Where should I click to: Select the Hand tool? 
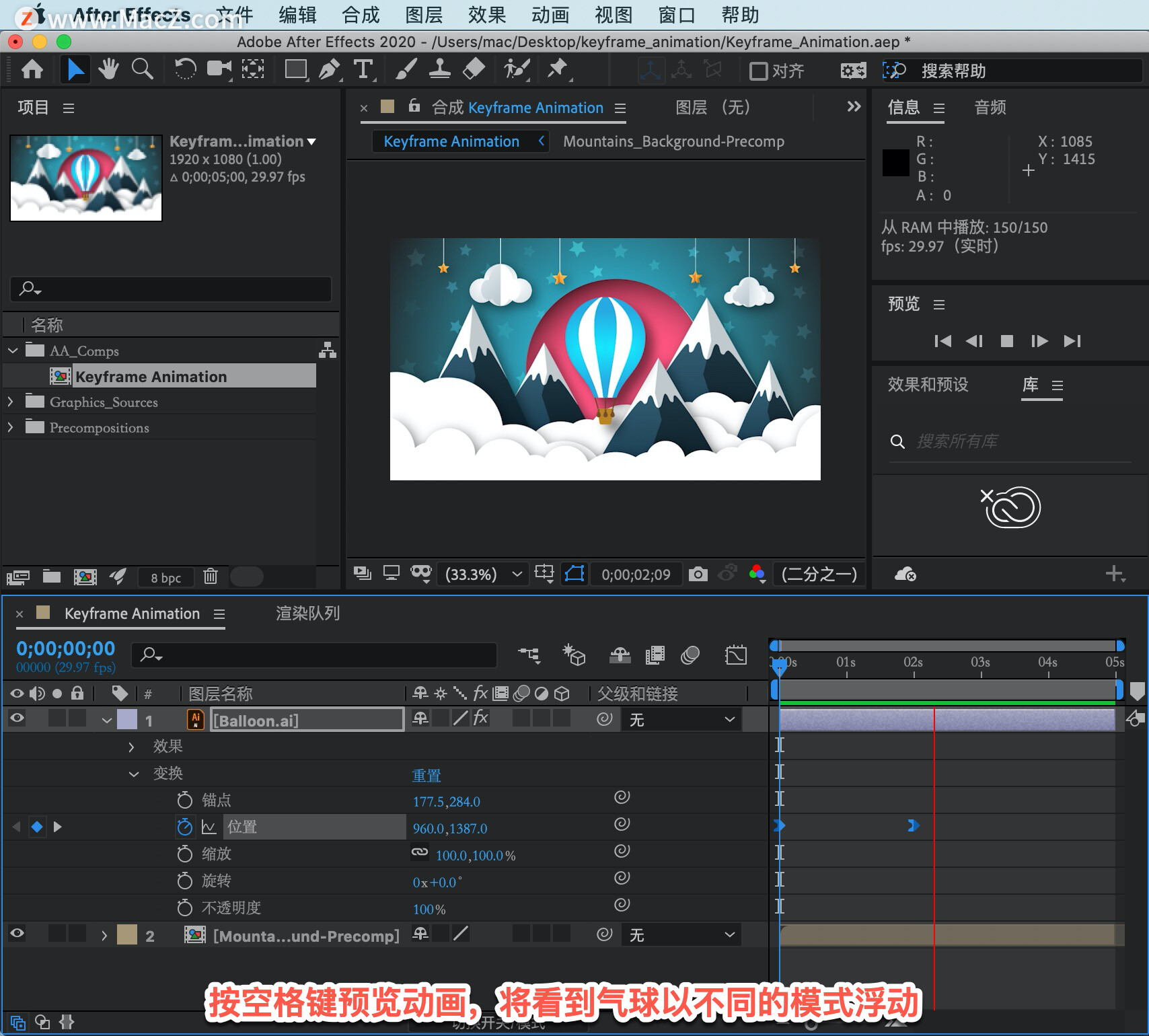coord(108,69)
